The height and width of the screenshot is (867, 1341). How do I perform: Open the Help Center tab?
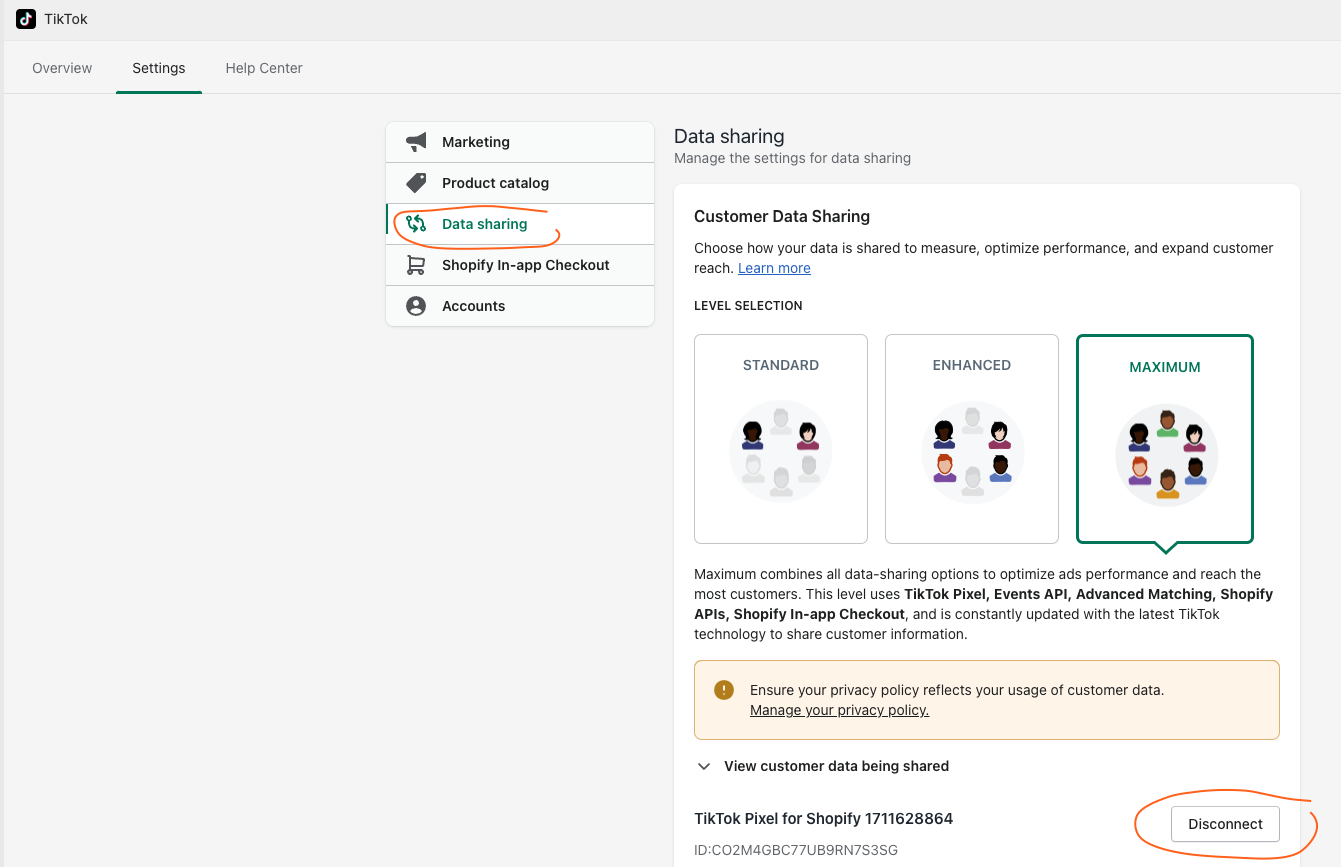(x=264, y=68)
